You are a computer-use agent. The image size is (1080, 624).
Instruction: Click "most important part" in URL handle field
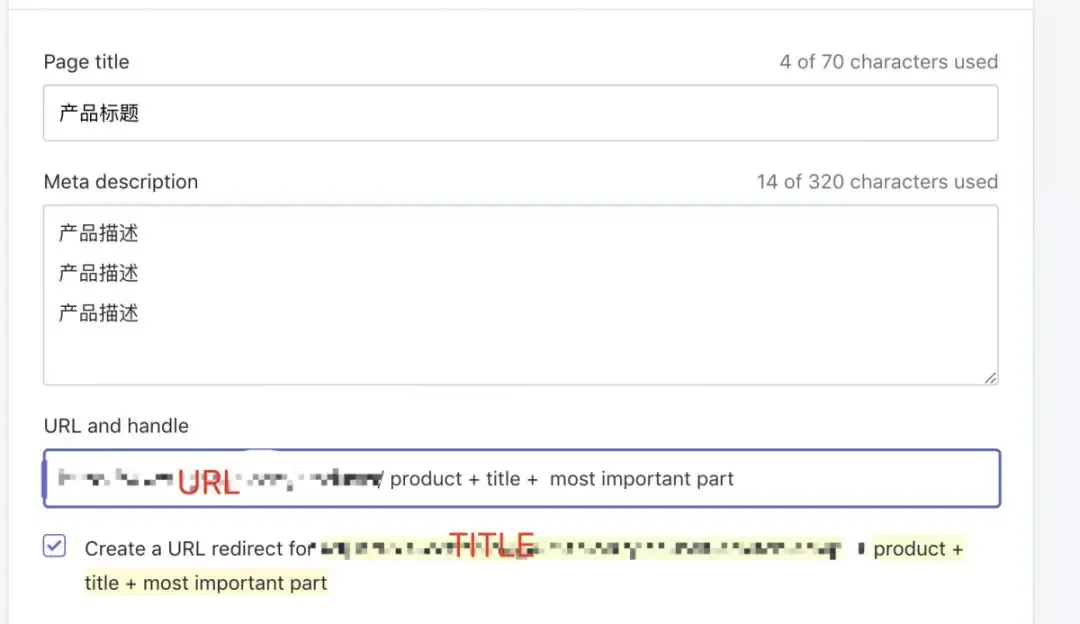[641, 479]
